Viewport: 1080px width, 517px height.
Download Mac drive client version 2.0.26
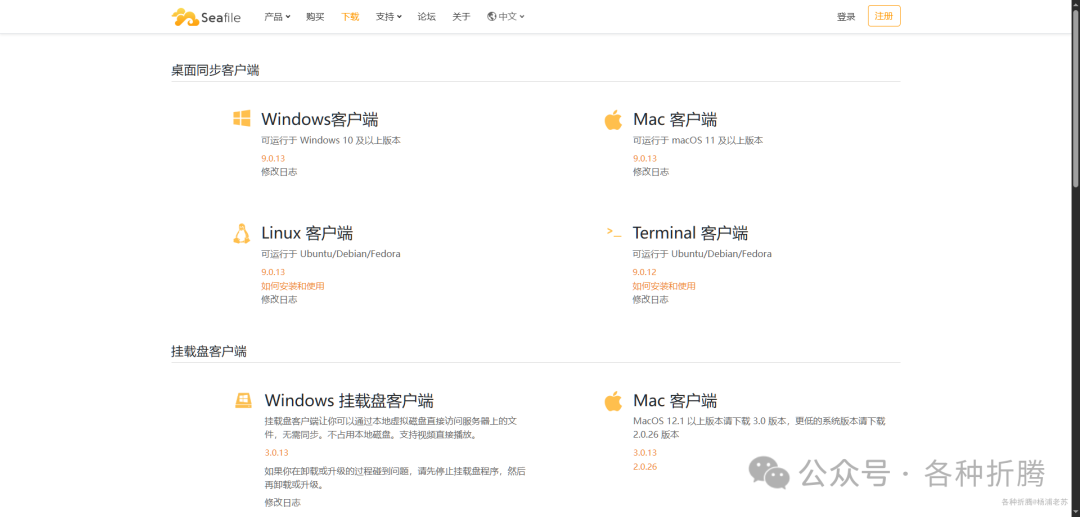coord(645,467)
